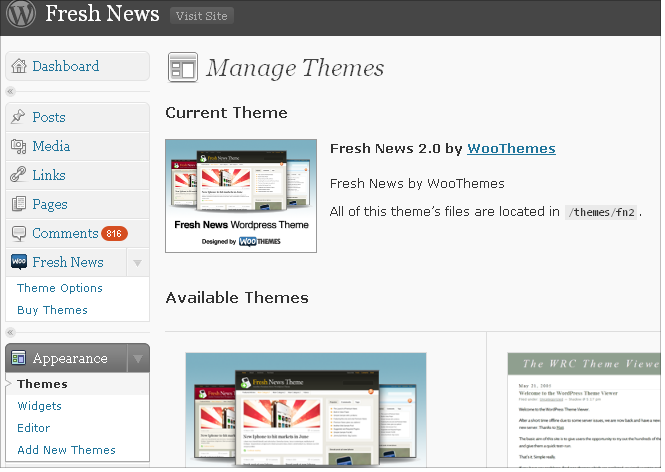Follow the WooThemes author link

coord(511,148)
